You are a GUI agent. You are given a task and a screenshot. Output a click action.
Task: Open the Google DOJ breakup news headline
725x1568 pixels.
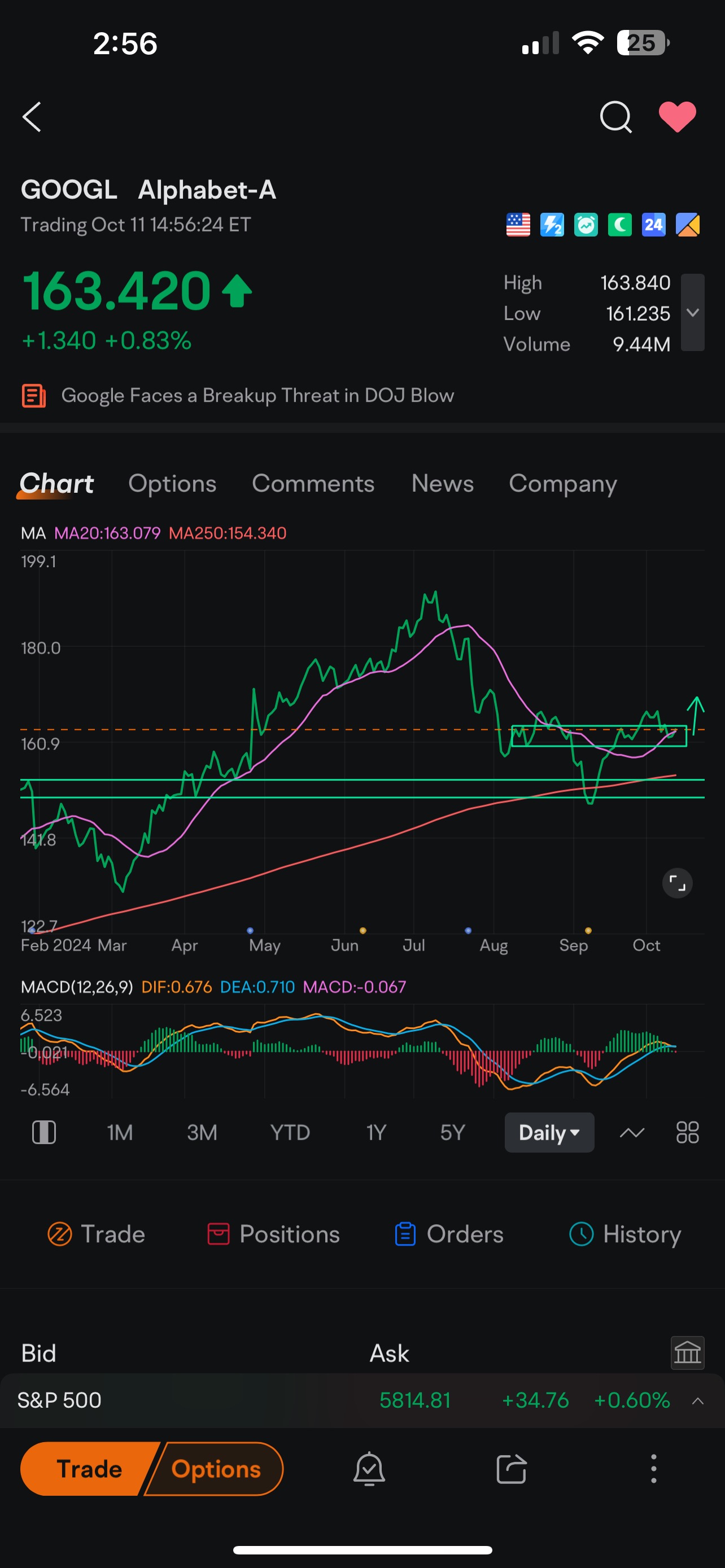pyautogui.click(x=257, y=396)
